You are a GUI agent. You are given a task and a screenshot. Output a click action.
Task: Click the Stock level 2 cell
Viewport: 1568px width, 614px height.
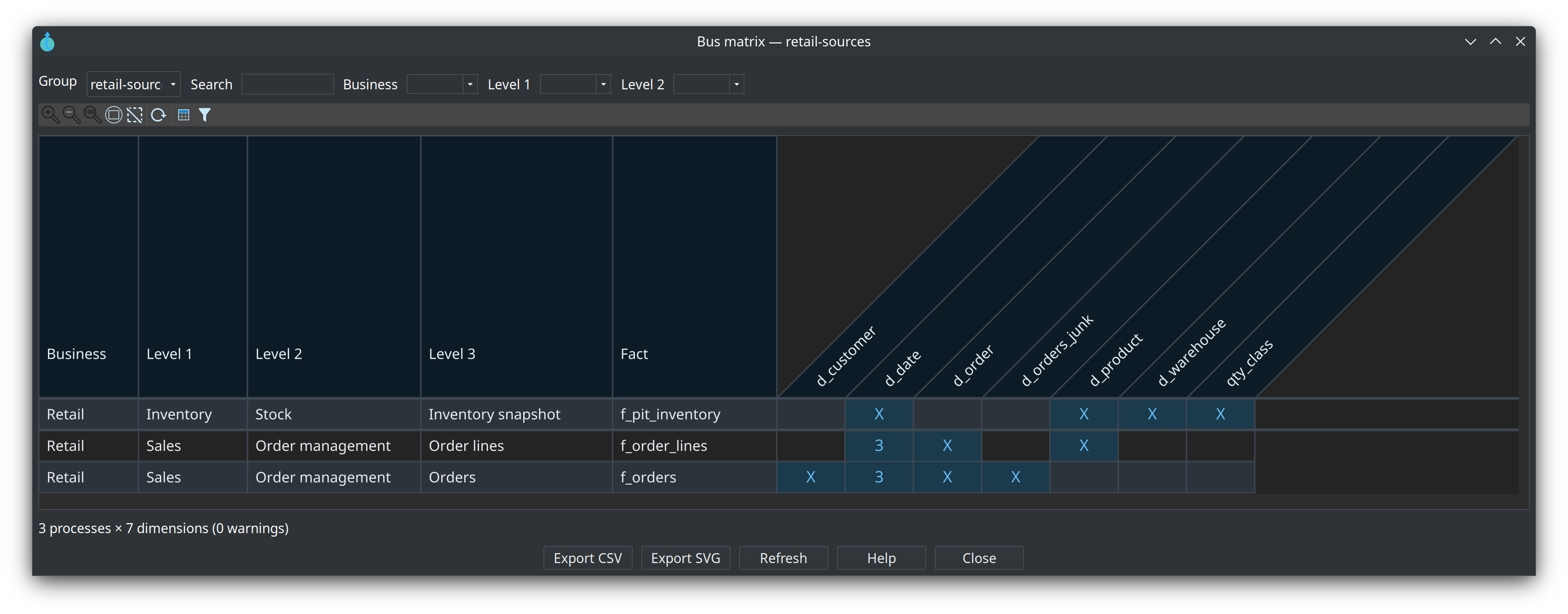click(x=333, y=414)
